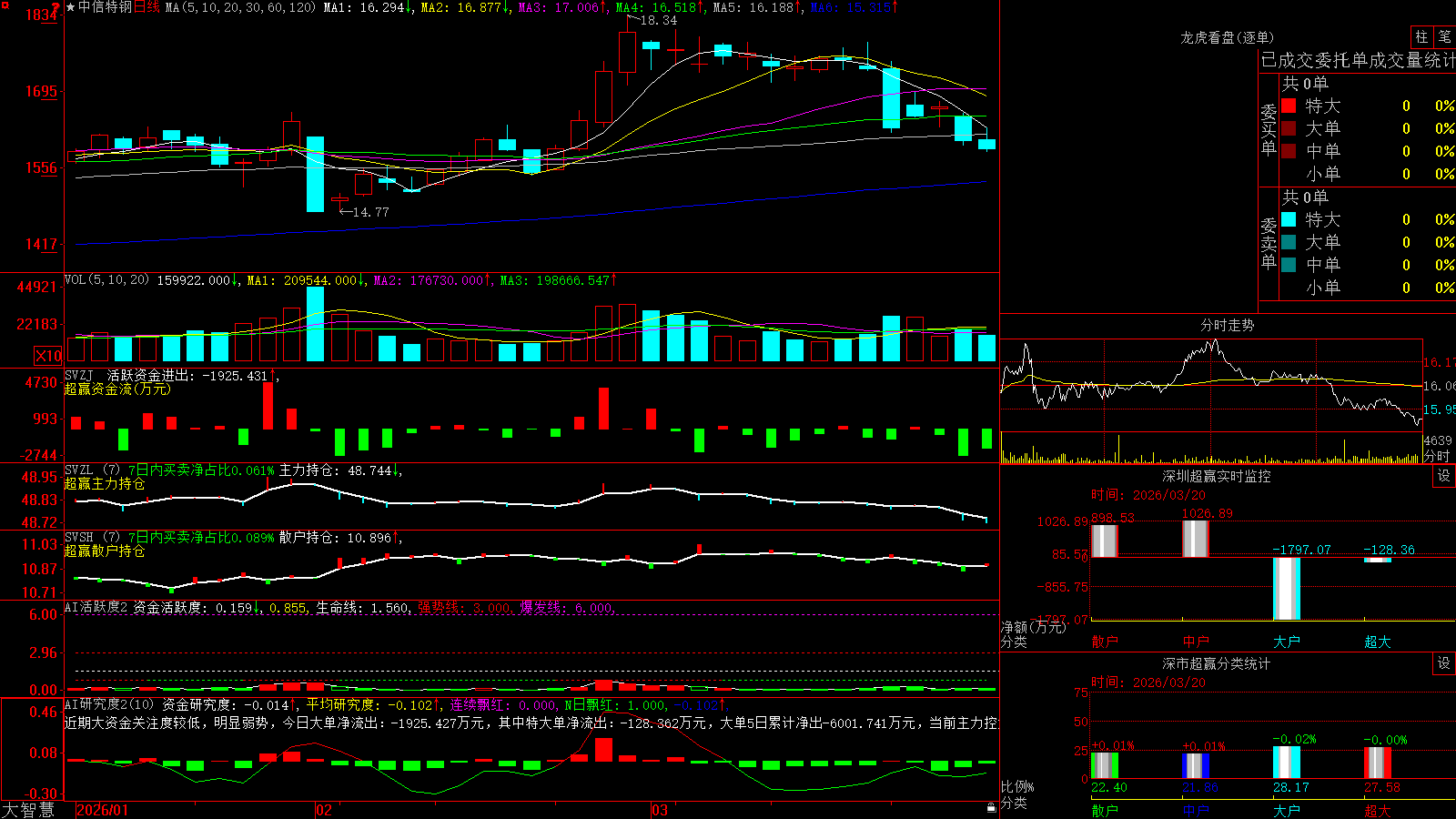
Task: Select the SVSH (7) indicator name
Action: pyautogui.click(x=92, y=538)
